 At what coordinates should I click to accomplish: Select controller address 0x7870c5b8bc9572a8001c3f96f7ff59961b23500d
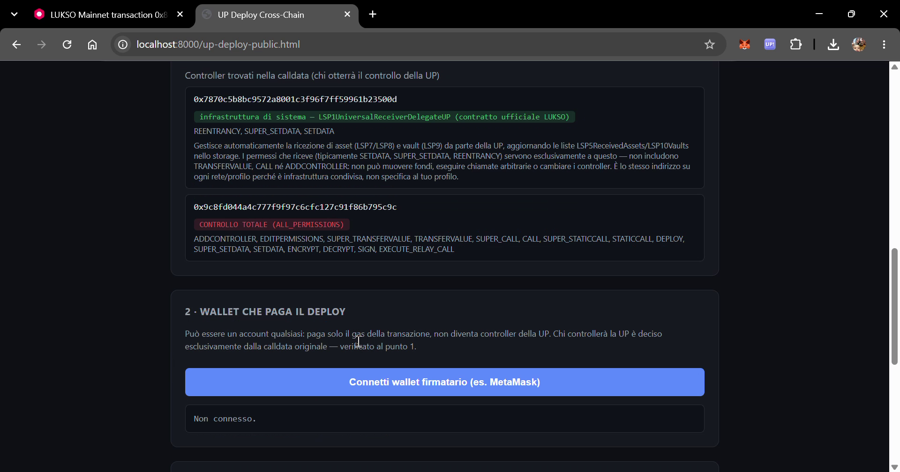295,99
